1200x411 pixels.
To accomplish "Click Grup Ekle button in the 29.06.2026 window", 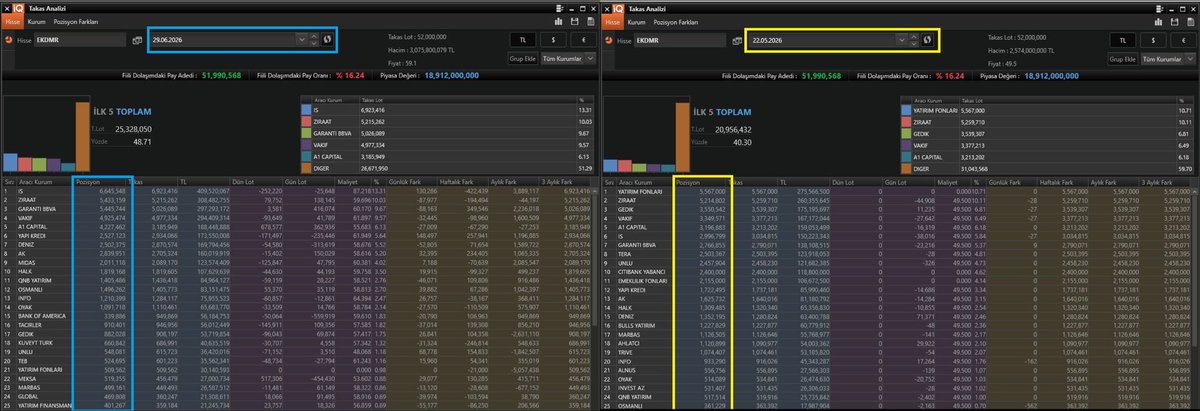I will [x=524, y=60].
